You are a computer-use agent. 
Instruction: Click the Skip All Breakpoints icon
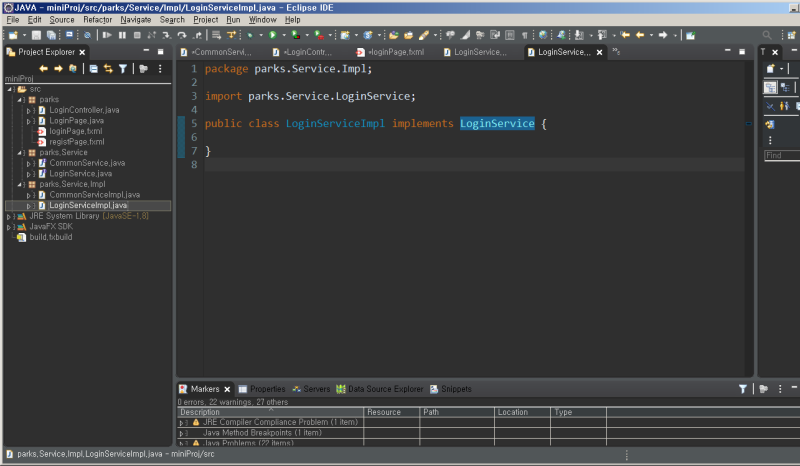(x=87, y=35)
